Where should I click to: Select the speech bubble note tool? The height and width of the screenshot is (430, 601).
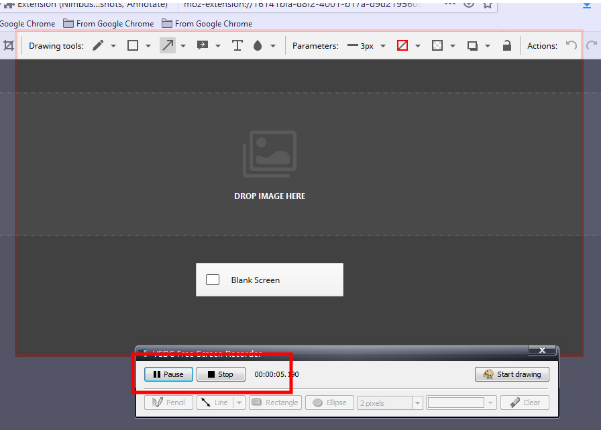[203, 45]
